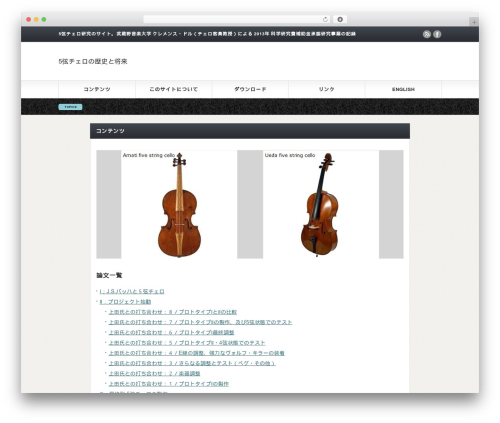Open meeting link 2 / 楽器調整
The height and width of the screenshot is (423, 500).
[x=154, y=374]
